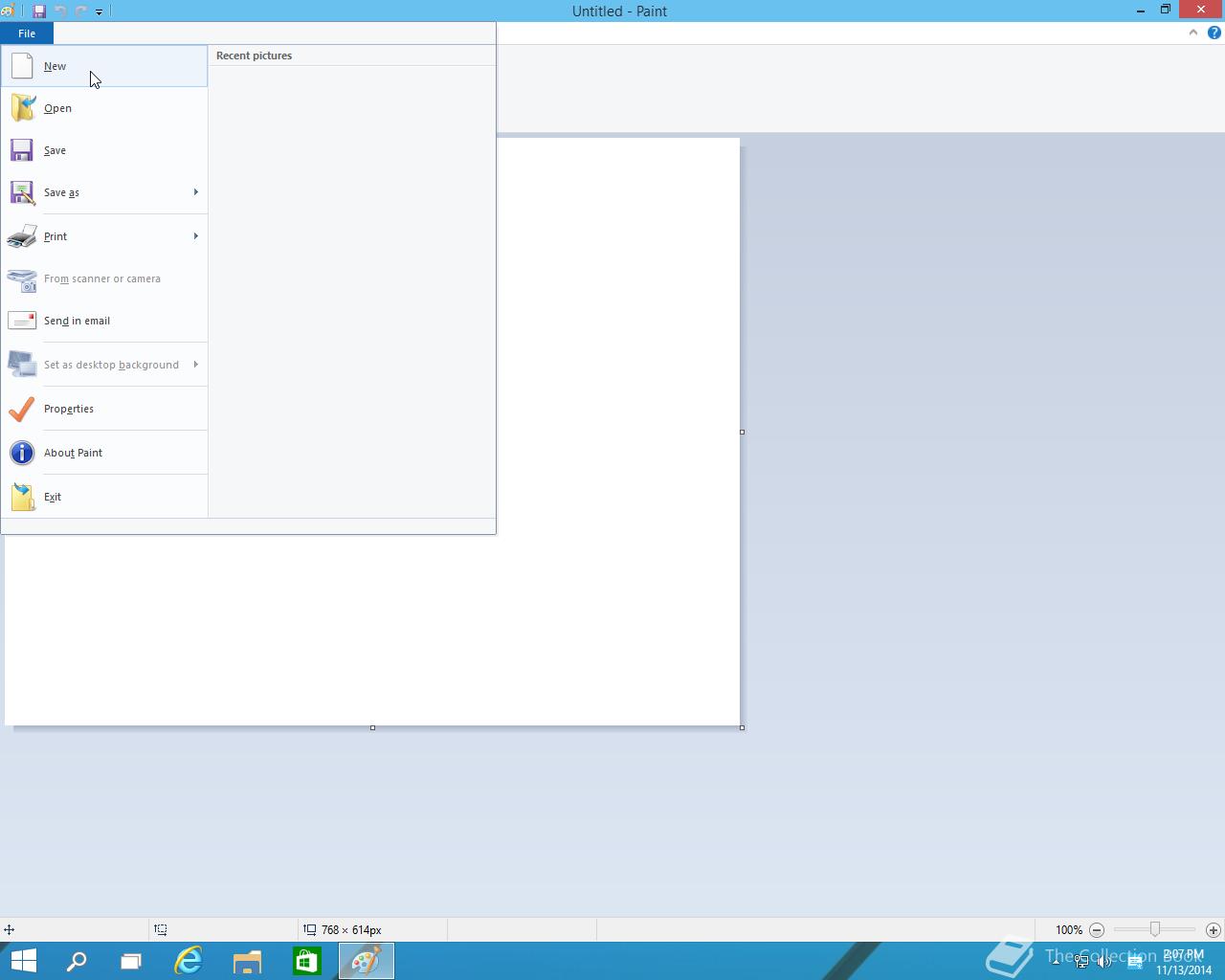Collapse the ribbon with the chevron
Image resolution: width=1225 pixels, height=980 pixels.
(x=1192, y=33)
